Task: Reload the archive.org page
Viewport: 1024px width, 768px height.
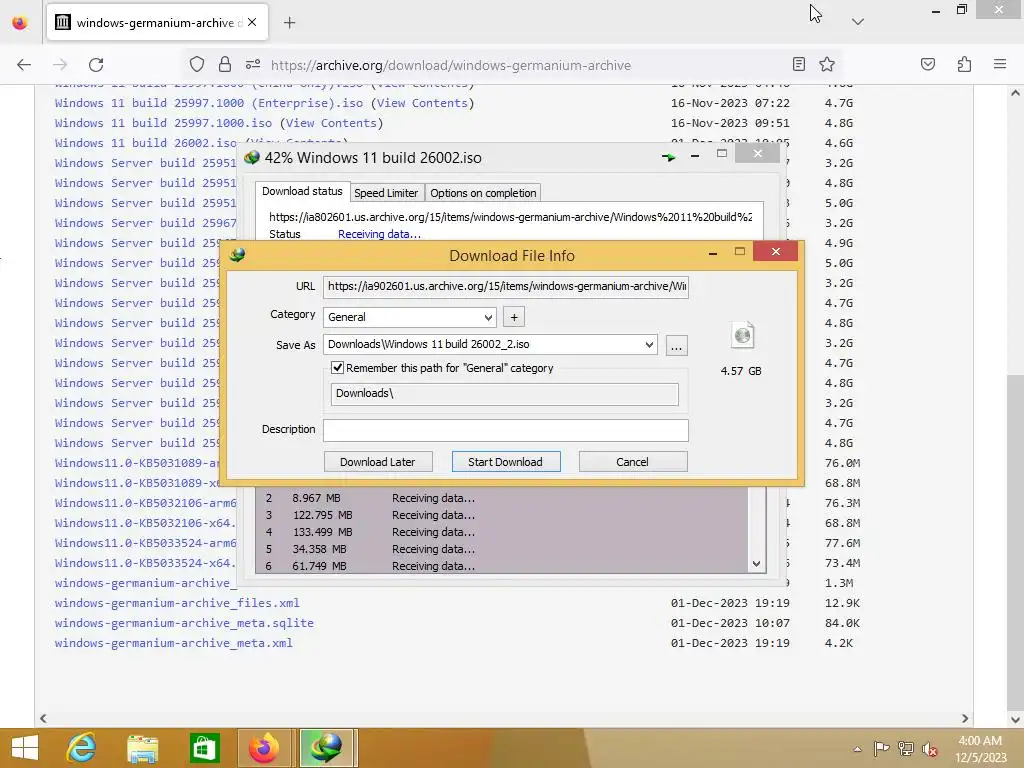Action: (96, 65)
